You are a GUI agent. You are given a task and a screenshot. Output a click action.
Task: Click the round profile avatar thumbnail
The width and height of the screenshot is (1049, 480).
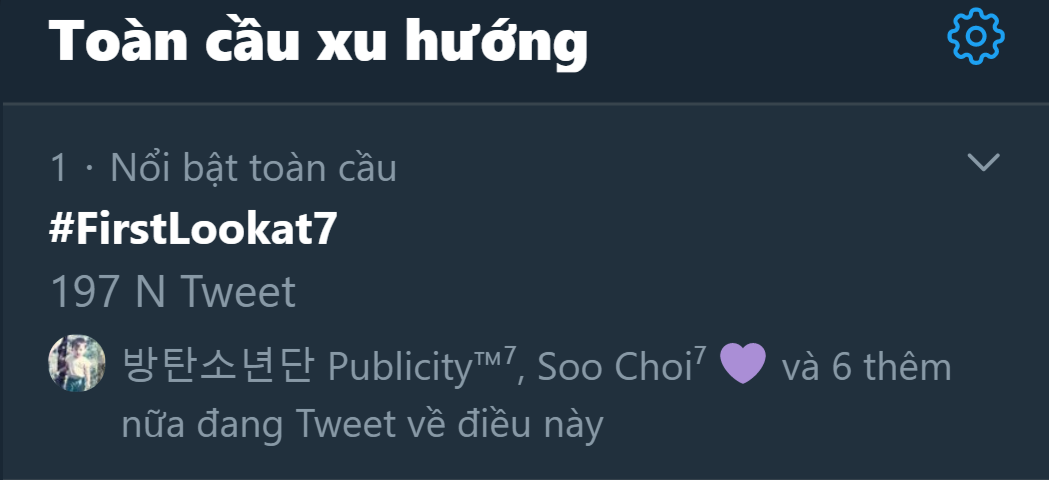pos(77,363)
